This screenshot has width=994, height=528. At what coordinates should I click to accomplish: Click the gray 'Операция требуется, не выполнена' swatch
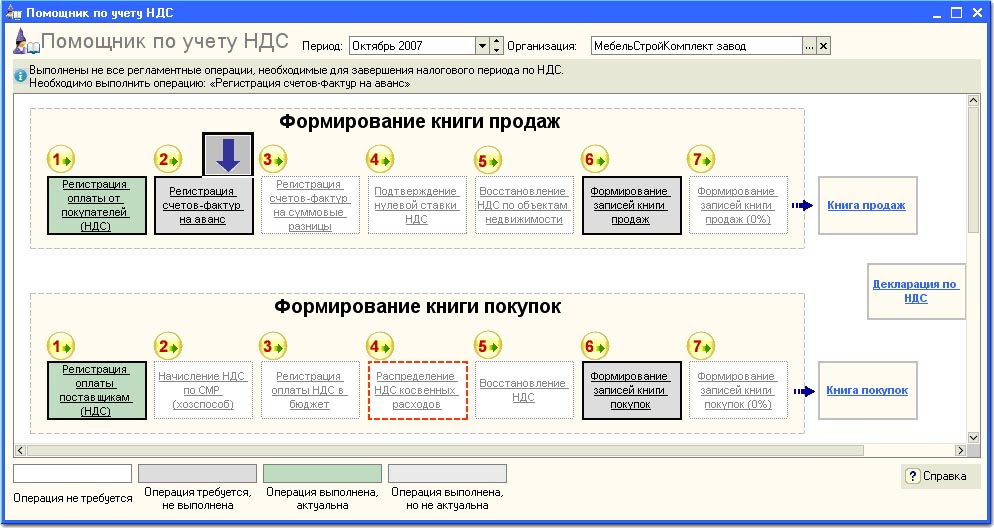(197, 473)
